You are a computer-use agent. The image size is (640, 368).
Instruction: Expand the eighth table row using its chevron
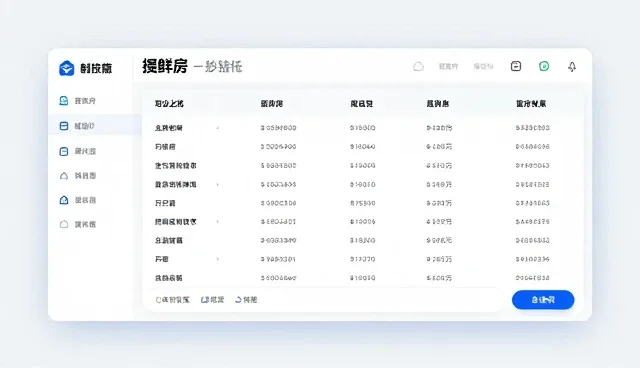coord(218,259)
